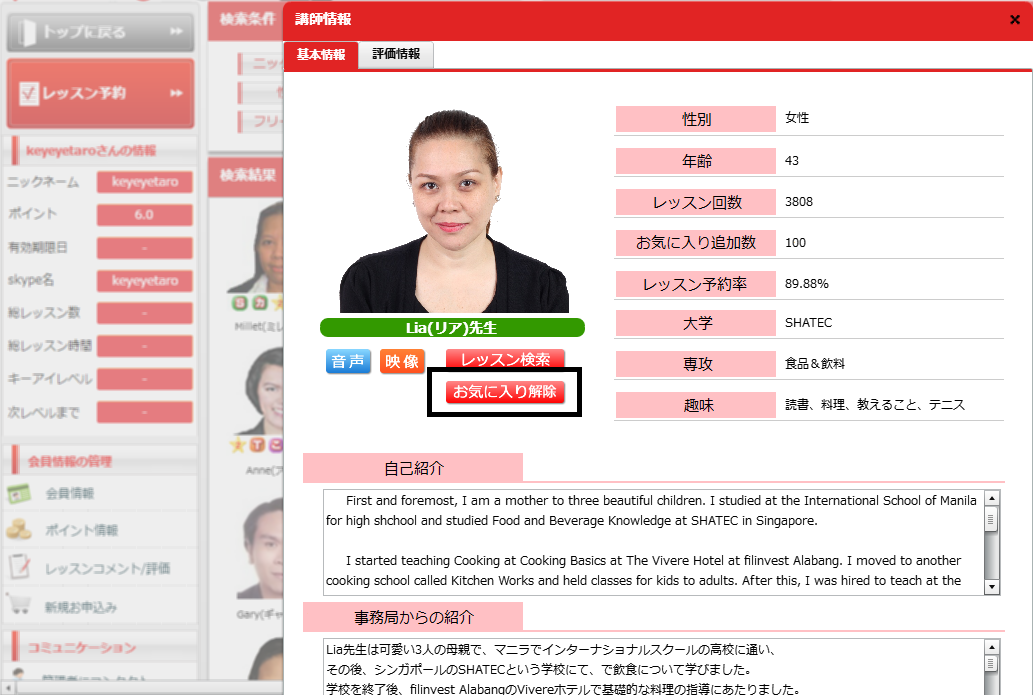Click Lia teacher's profile photo
This screenshot has width=1033, height=695.
[x=454, y=211]
